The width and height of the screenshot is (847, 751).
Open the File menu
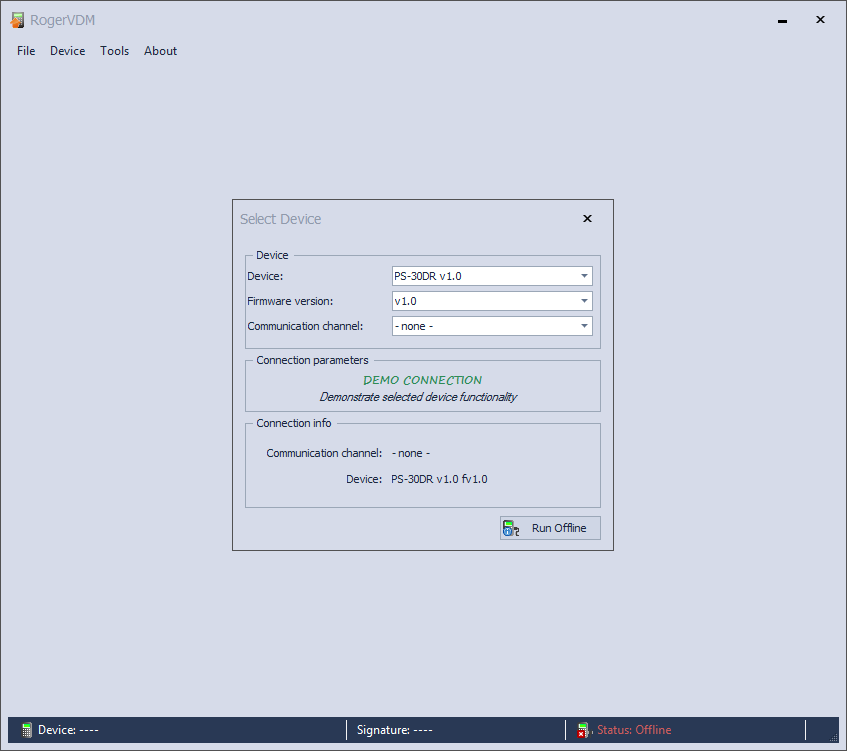(x=26, y=51)
